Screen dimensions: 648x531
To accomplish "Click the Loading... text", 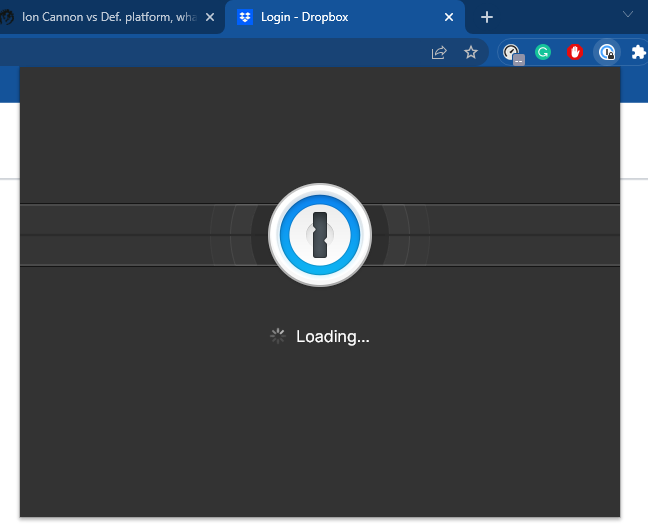I will coord(333,337).
